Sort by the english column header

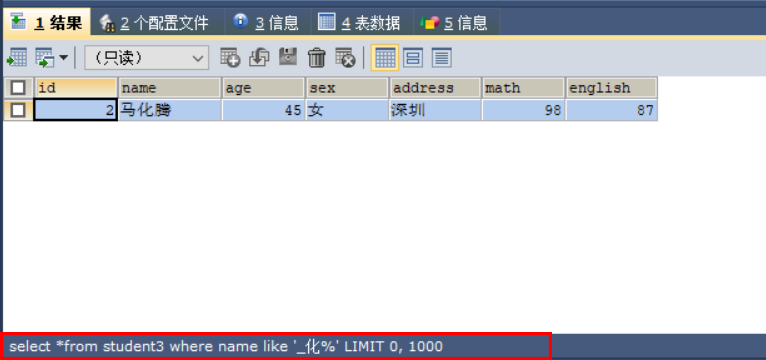(612, 88)
